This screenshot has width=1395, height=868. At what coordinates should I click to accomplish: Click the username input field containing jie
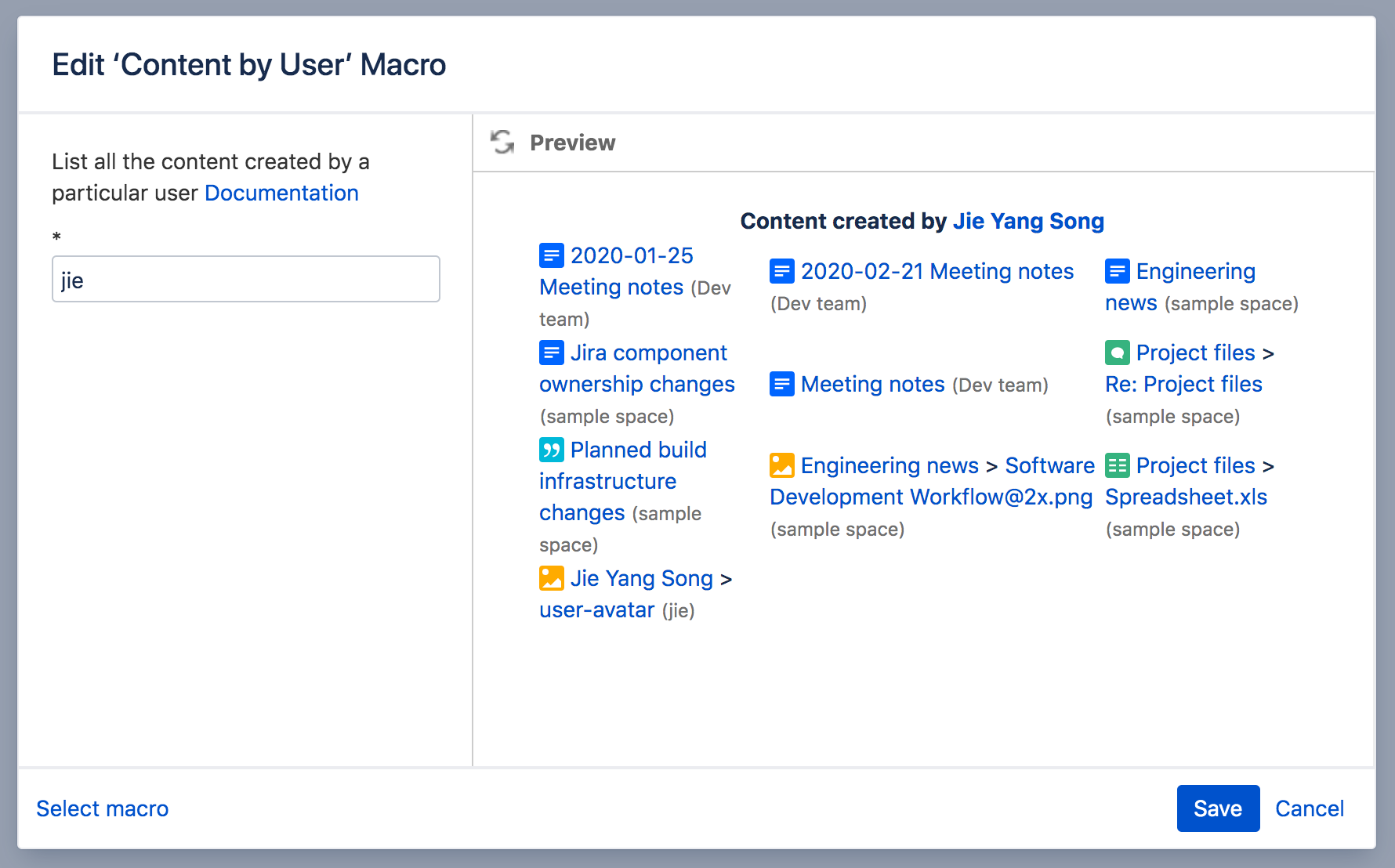pyautogui.click(x=245, y=280)
